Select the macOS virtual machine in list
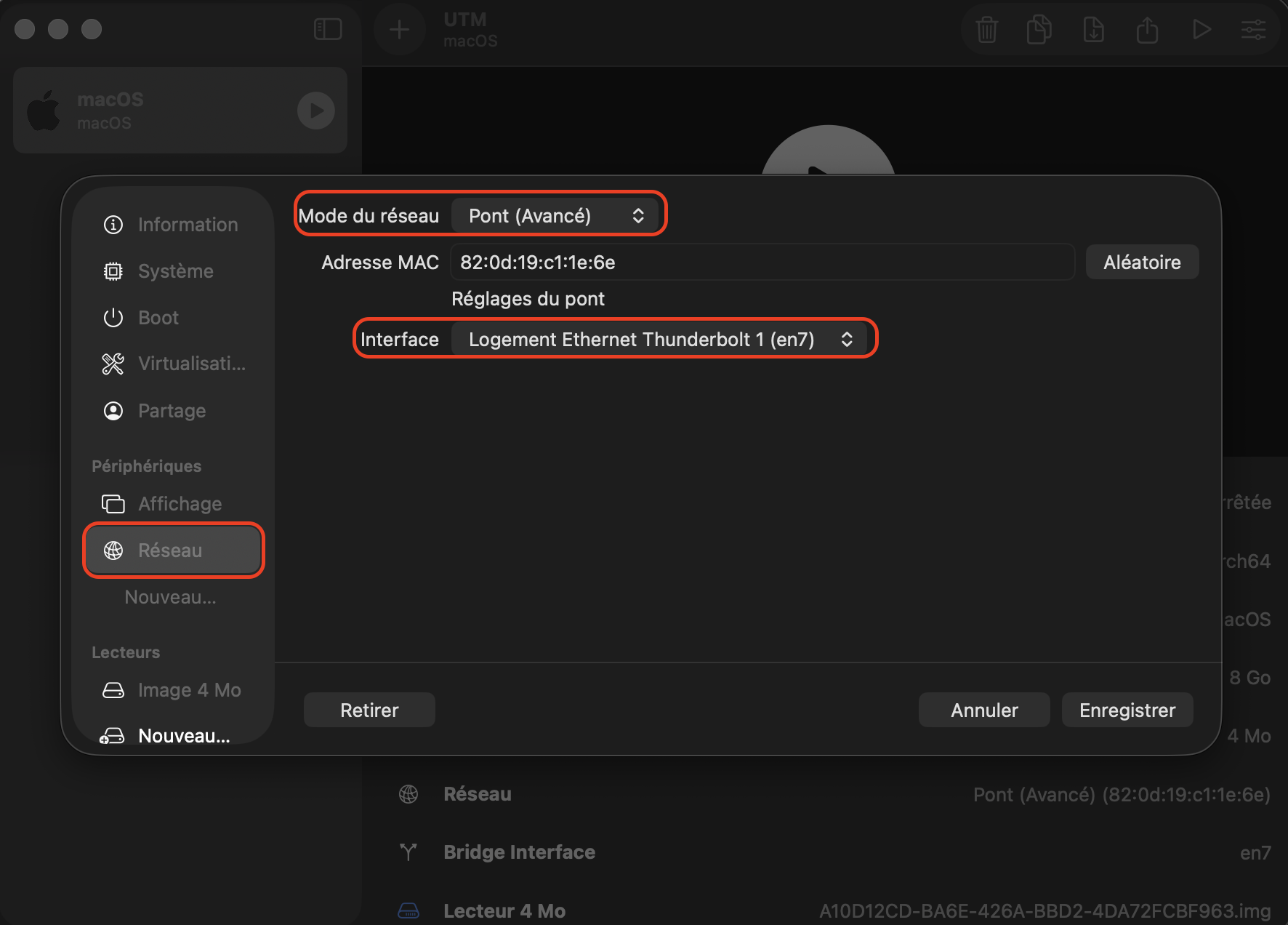The width and height of the screenshot is (1288, 925). tap(180, 111)
